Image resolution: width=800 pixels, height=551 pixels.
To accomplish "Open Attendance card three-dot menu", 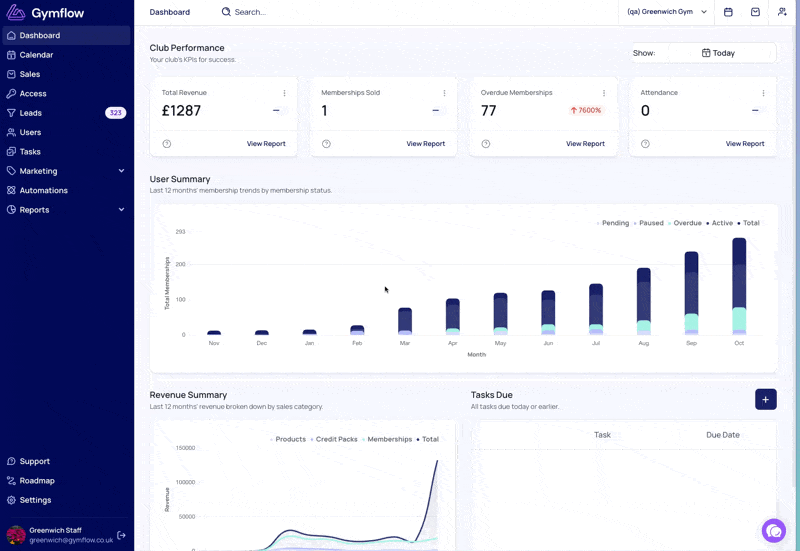I will 763,93.
